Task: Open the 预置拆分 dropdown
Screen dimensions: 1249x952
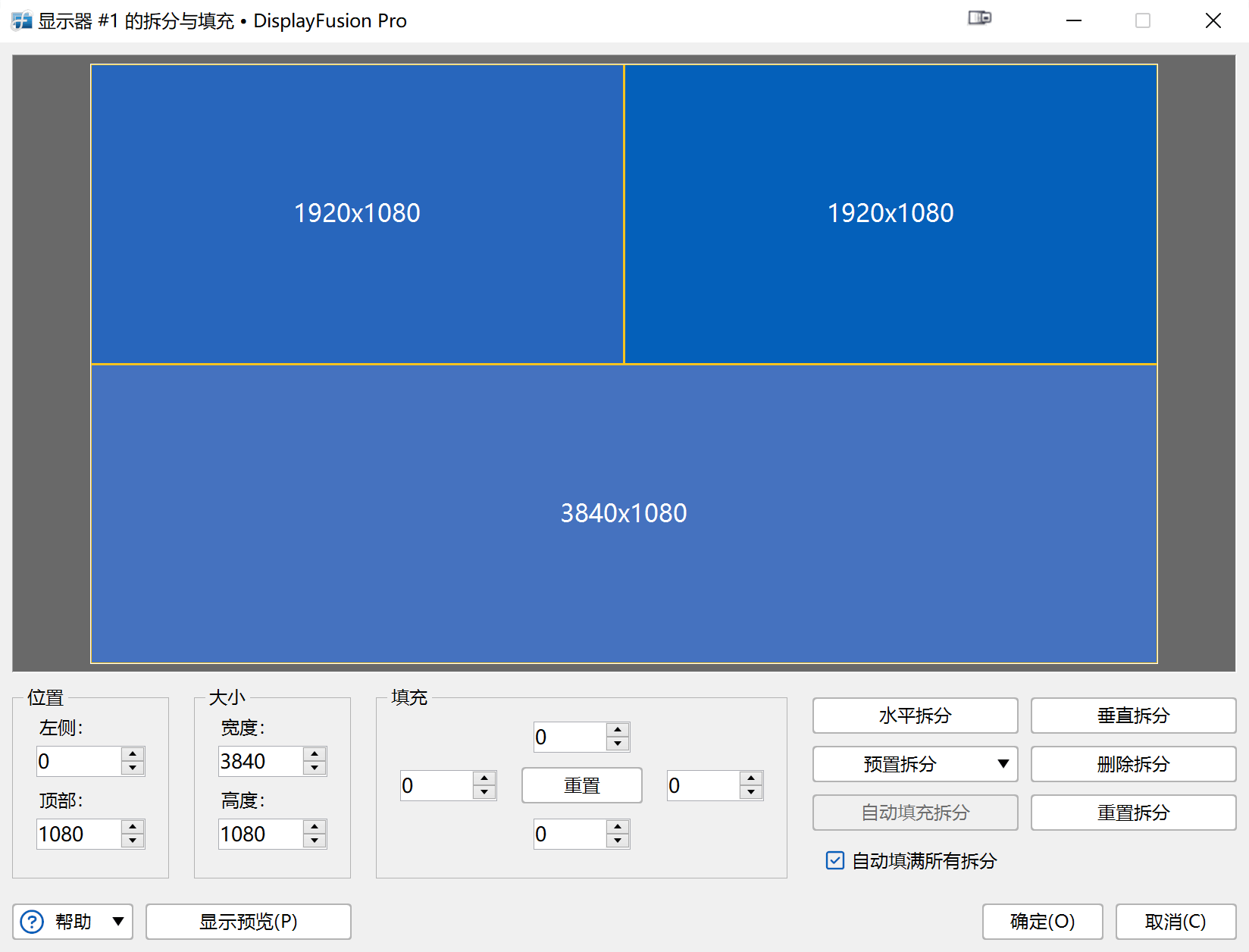Action: 915,764
